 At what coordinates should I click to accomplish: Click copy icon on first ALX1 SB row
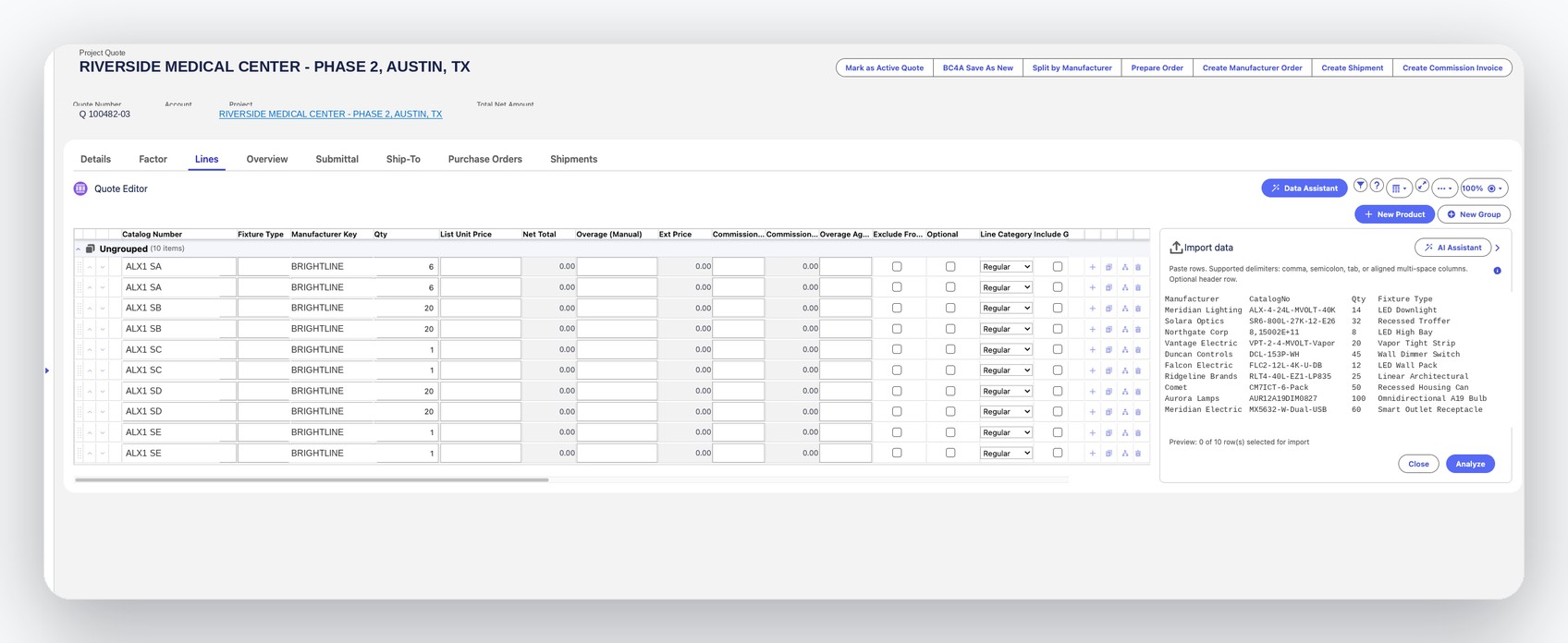[1109, 309]
